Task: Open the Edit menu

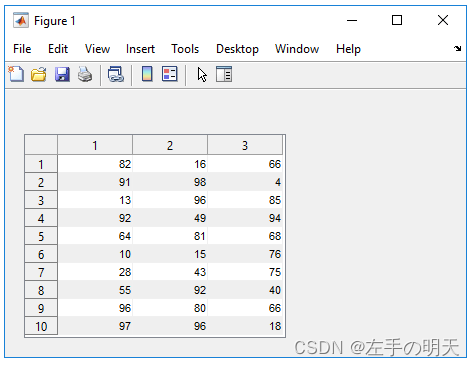Action: [x=58, y=49]
